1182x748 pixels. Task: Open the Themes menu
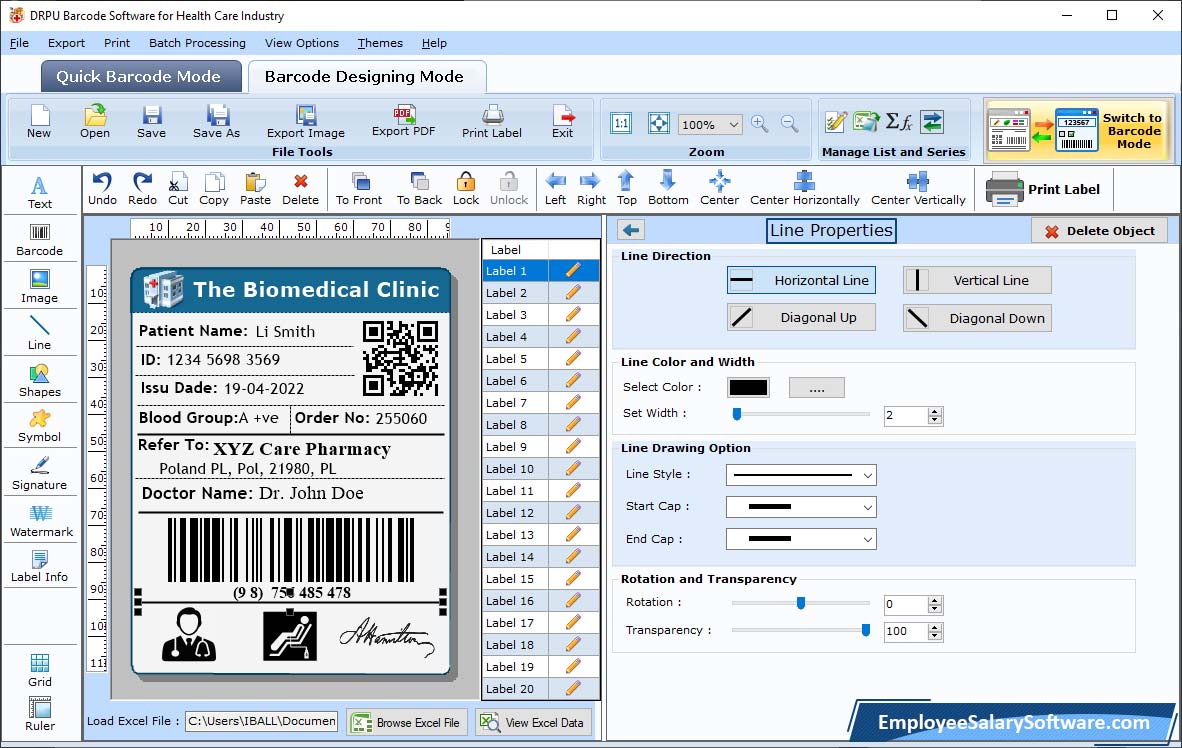380,43
